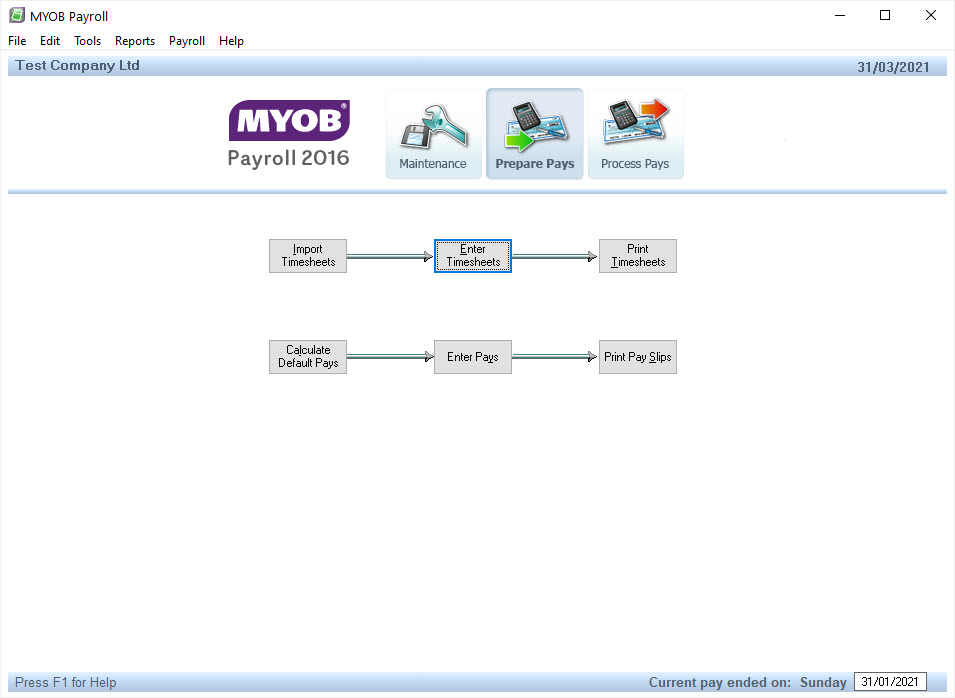Open the Reports menu

tap(135, 41)
